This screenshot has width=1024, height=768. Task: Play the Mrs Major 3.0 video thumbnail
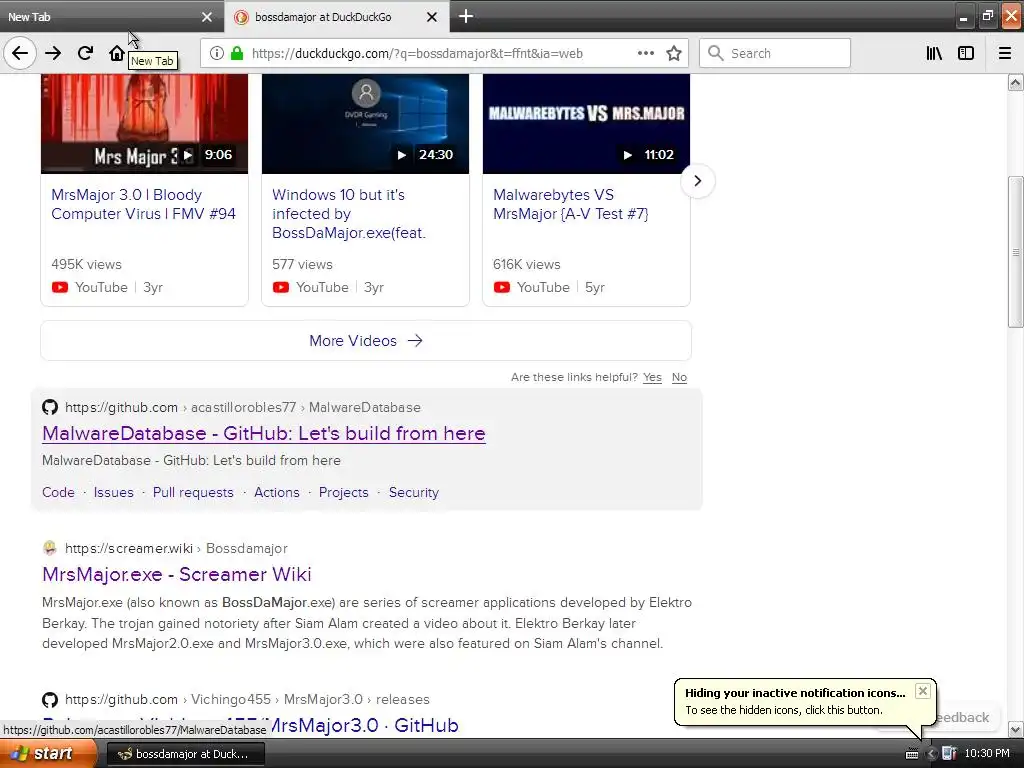144,123
